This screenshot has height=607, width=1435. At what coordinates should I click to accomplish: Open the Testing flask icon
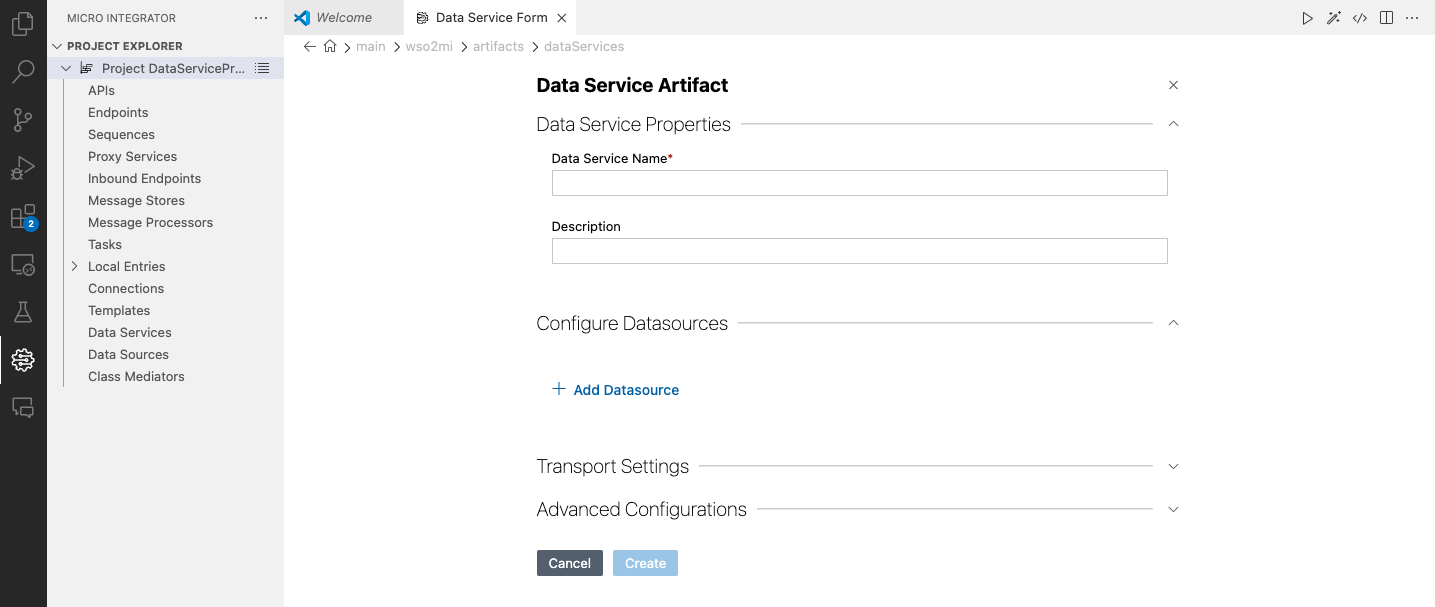pos(23,312)
